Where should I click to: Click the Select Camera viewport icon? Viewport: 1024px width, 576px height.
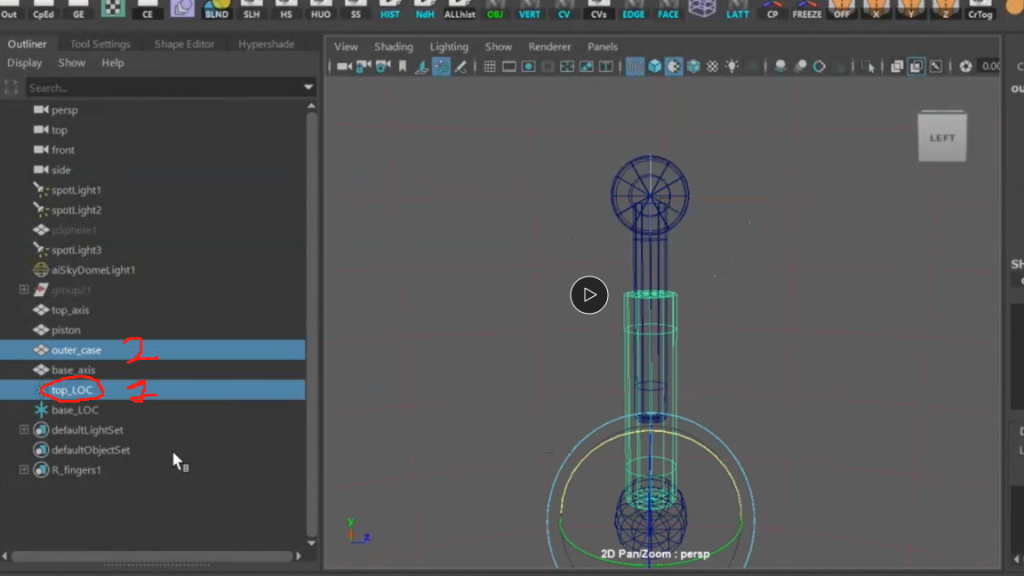(x=344, y=67)
